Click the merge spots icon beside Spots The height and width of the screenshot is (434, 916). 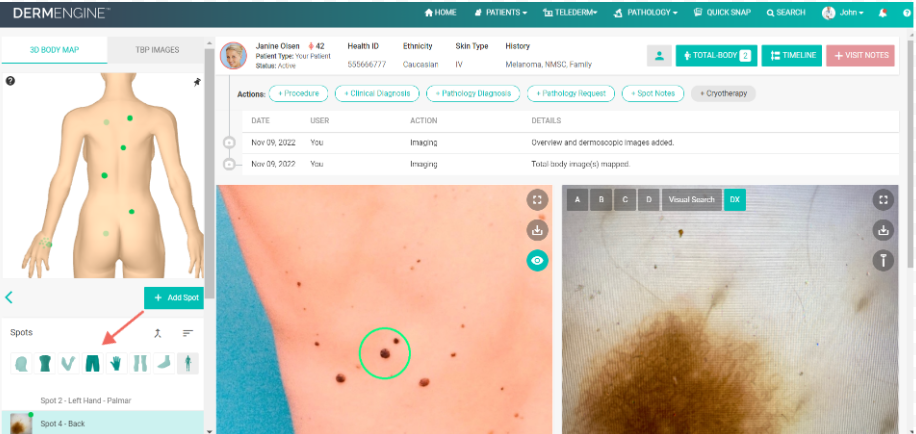pyautogui.click(x=157, y=333)
